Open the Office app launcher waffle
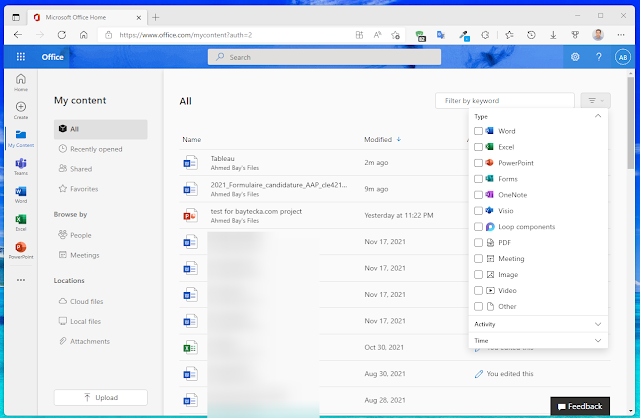This screenshot has height=418, width=640. pos(20,57)
